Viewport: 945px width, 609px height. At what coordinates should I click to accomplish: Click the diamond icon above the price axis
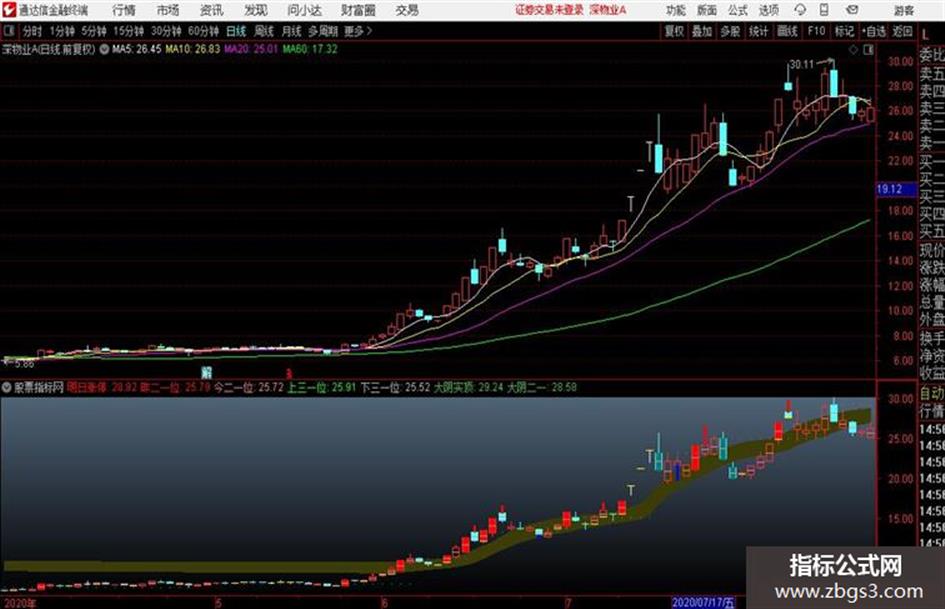point(853,50)
